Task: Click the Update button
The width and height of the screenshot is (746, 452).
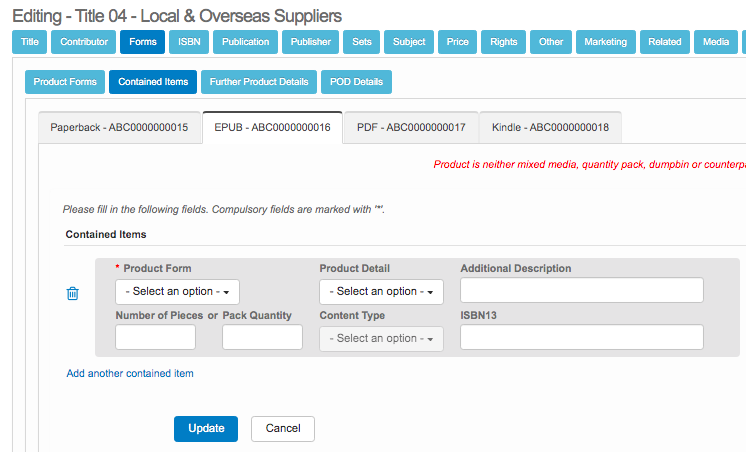Action: (206, 429)
